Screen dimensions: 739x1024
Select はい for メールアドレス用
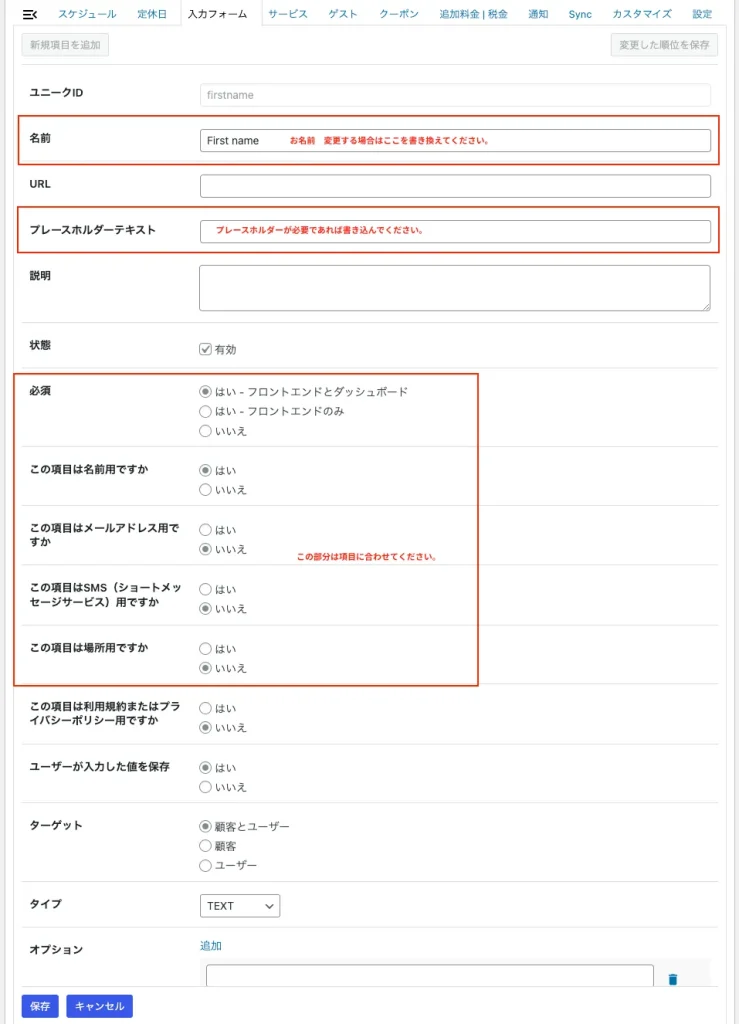205,530
